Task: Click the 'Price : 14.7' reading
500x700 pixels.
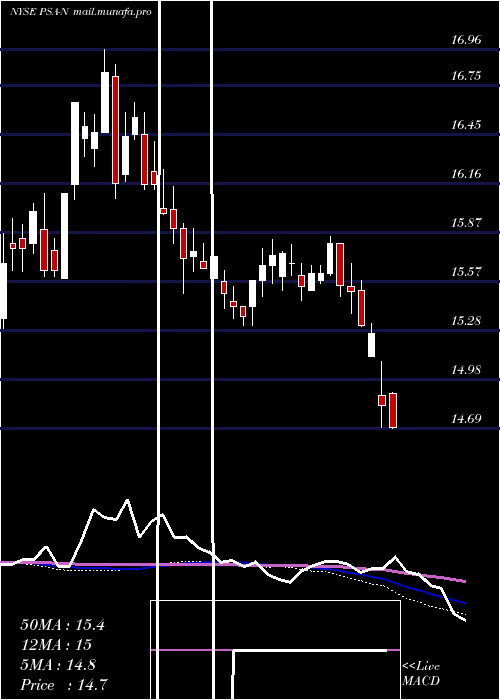Action: tap(63, 685)
